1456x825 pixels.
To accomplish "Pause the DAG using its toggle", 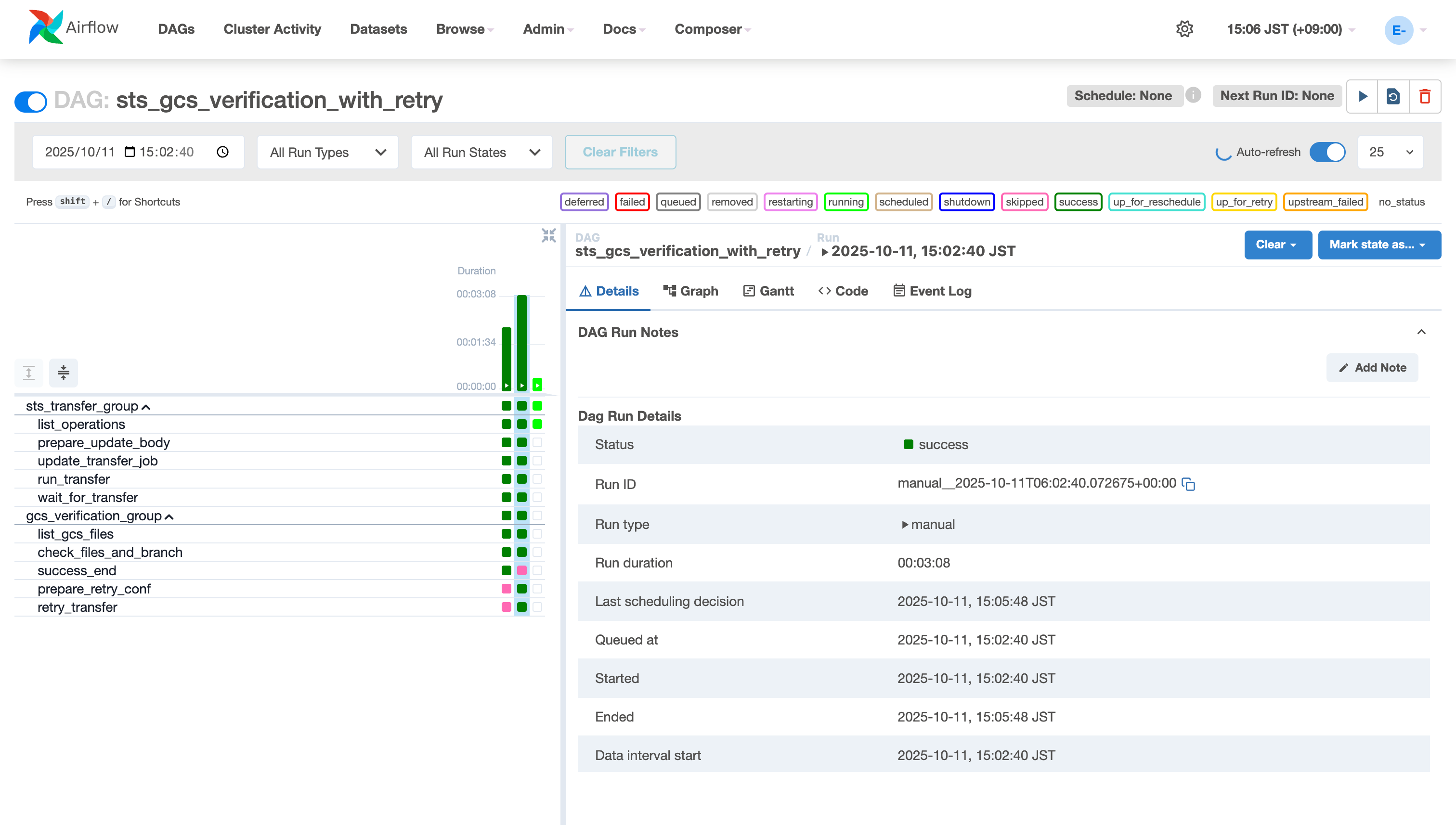I will pos(31,102).
